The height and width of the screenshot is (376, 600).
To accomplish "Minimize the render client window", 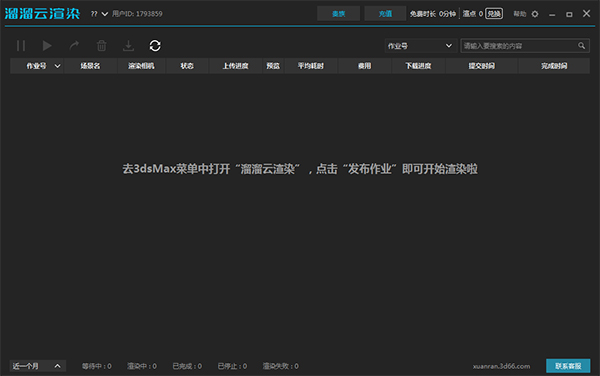I will (x=552, y=14).
